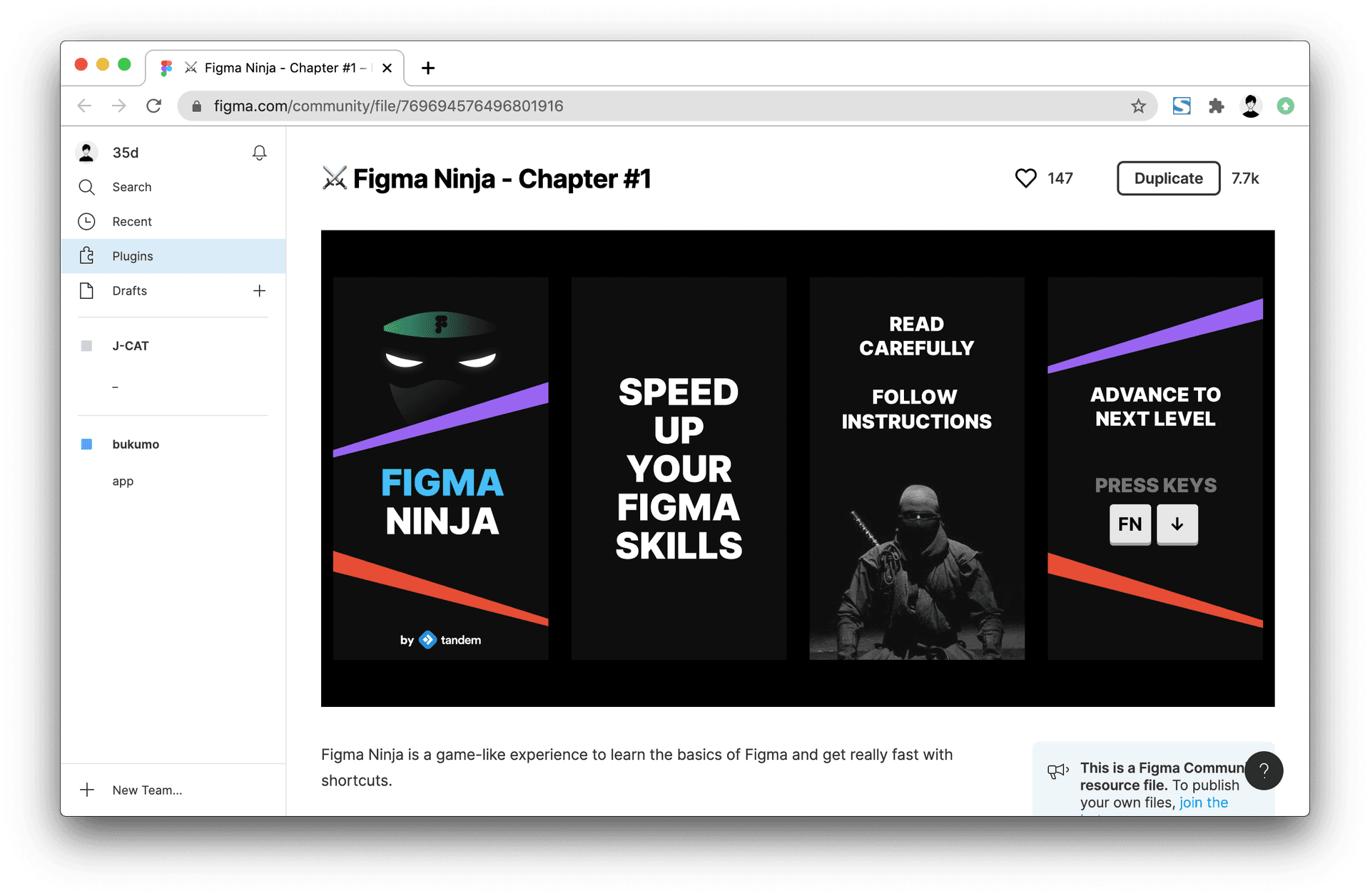The height and width of the screenshot is (896, 1370).
Task: Click the Figma Ninja description text
Action: coord(636,768)
